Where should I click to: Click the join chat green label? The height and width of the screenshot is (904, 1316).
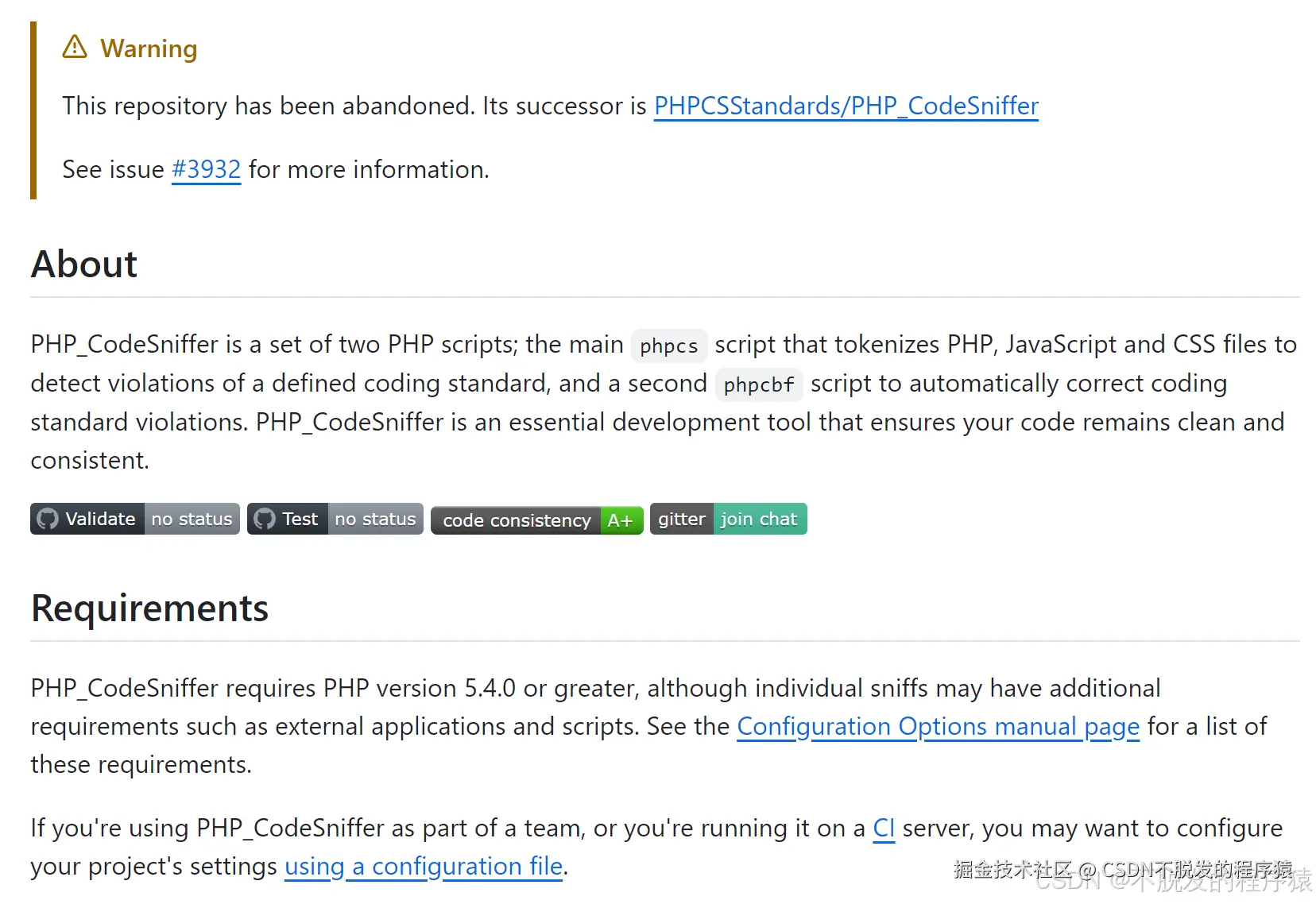pos(760,519)
